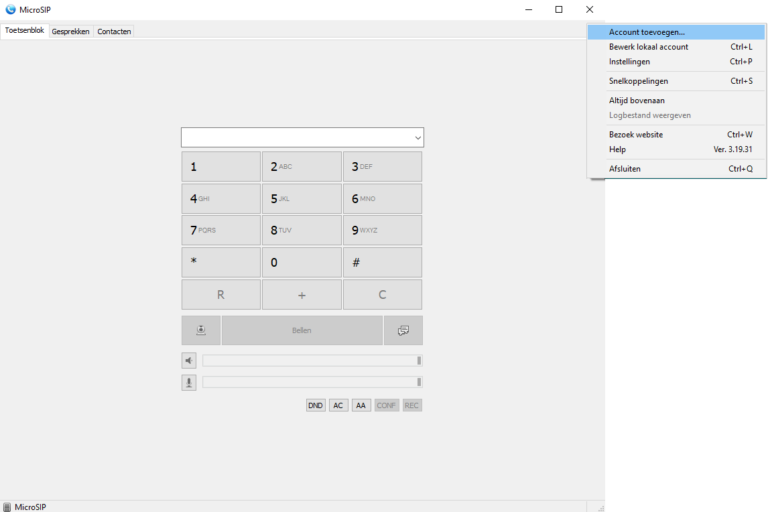
Task: Choose Afsluiten to quit MicroSIP
Action: point(676,169)
